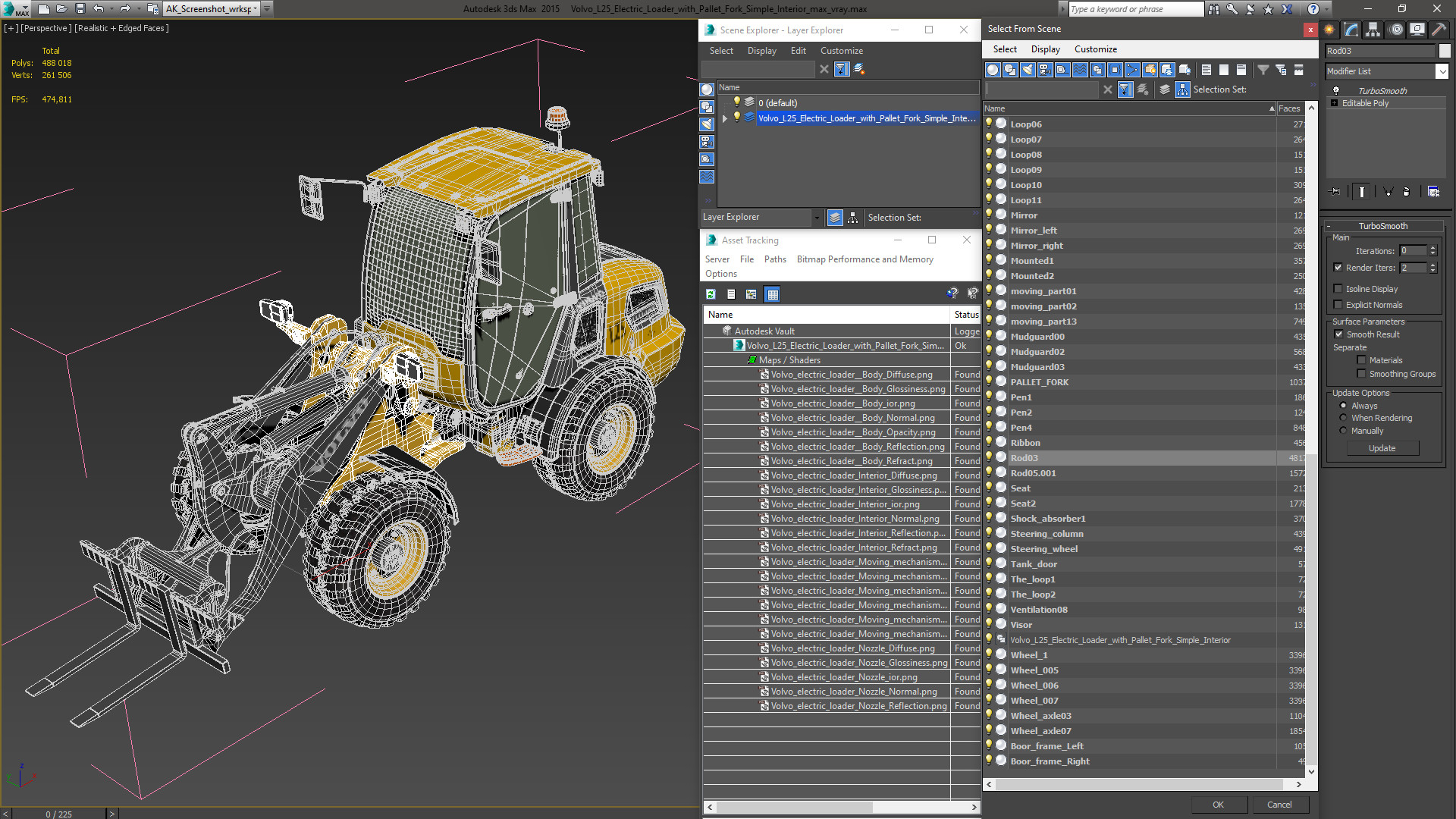Click Remove Modifier trash icon under stack

pos(1407,192)
